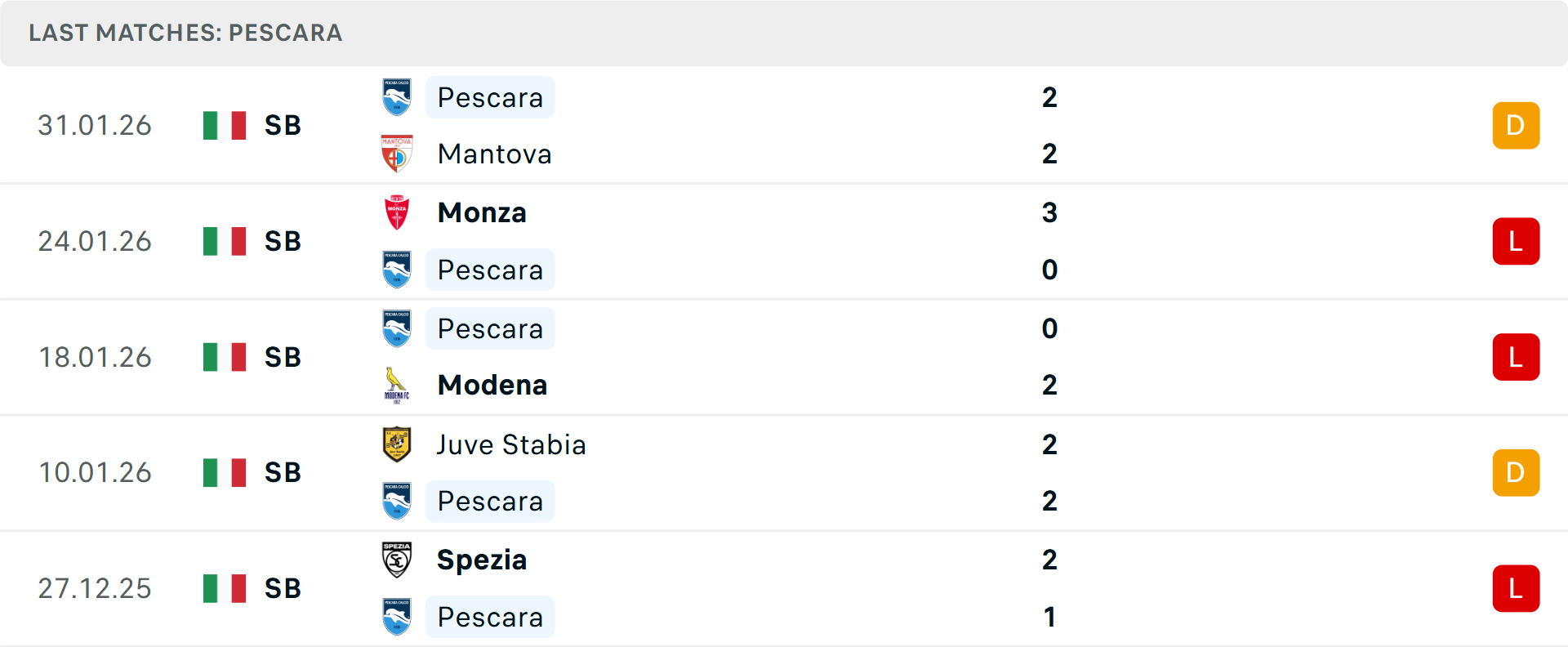1568x647 pixels.
Task: Click the Modena club crest
Action: coord(397,385)
